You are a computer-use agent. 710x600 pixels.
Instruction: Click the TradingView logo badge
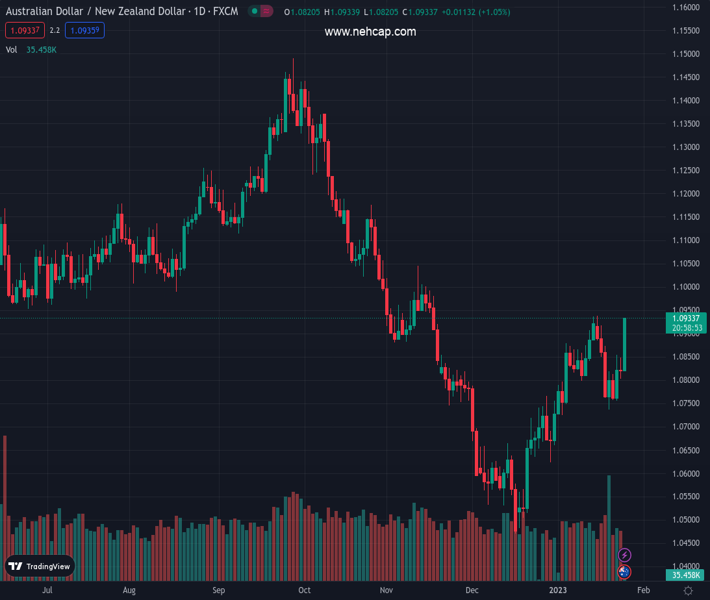click(40, 566)
